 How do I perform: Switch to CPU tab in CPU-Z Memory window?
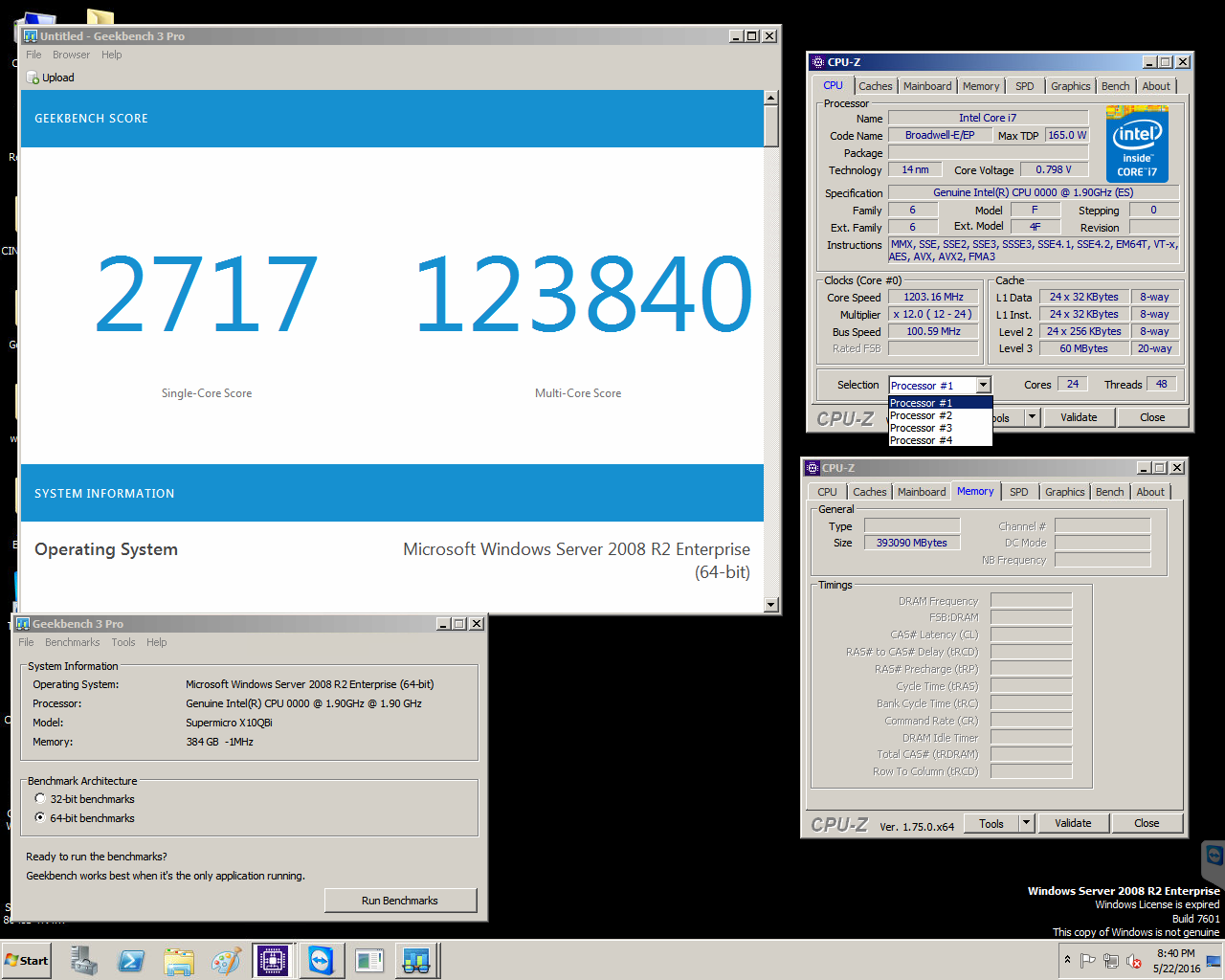[x=827, y=492]
